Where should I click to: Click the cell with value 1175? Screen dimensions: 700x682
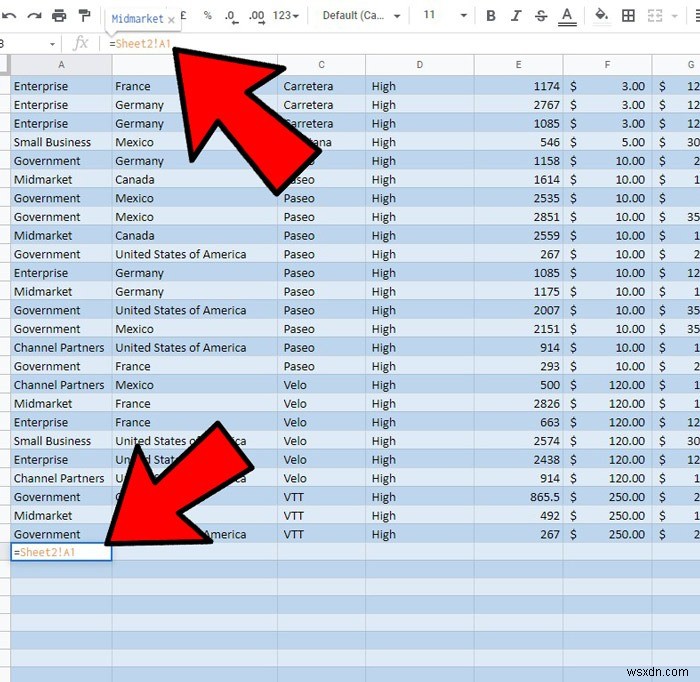click(518, 291)
